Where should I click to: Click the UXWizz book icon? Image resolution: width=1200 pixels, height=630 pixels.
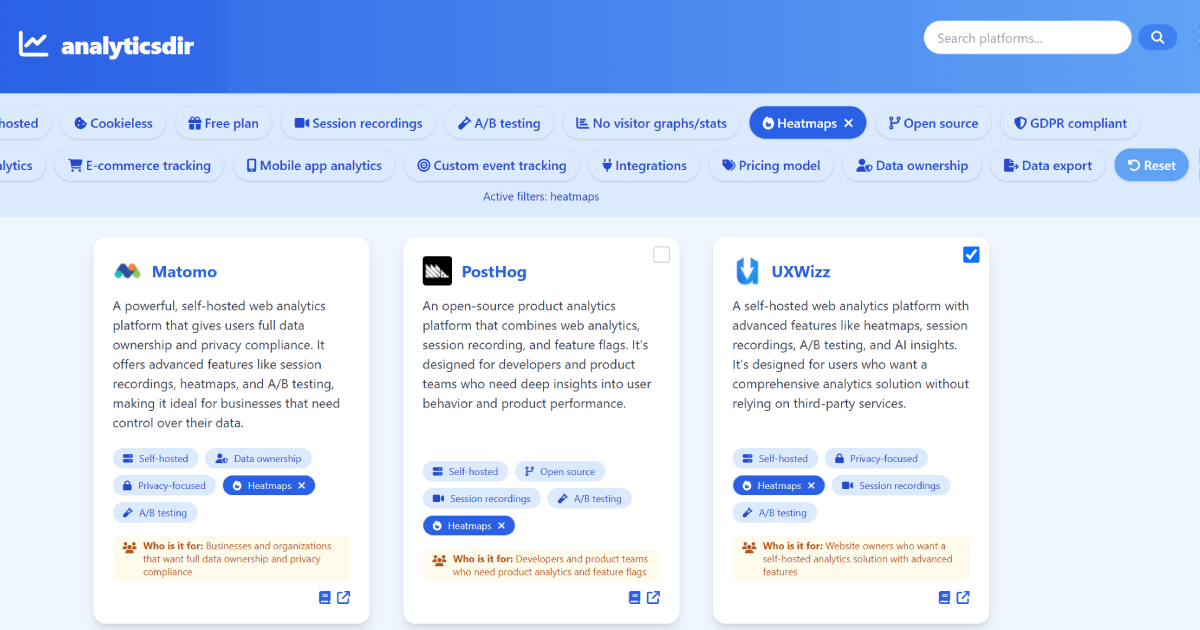[x=944, y=598]
